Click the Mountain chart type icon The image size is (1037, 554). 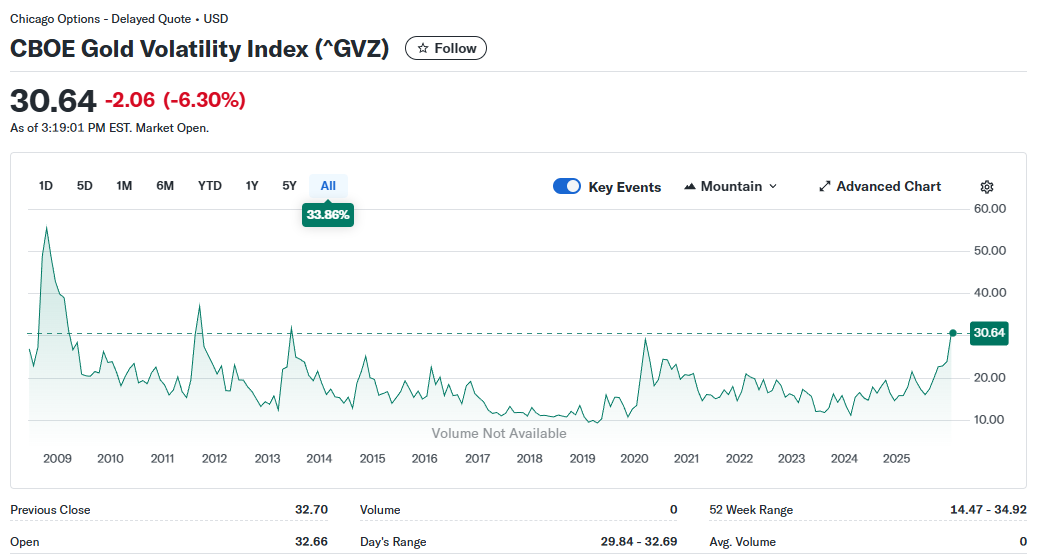point(690,187)
